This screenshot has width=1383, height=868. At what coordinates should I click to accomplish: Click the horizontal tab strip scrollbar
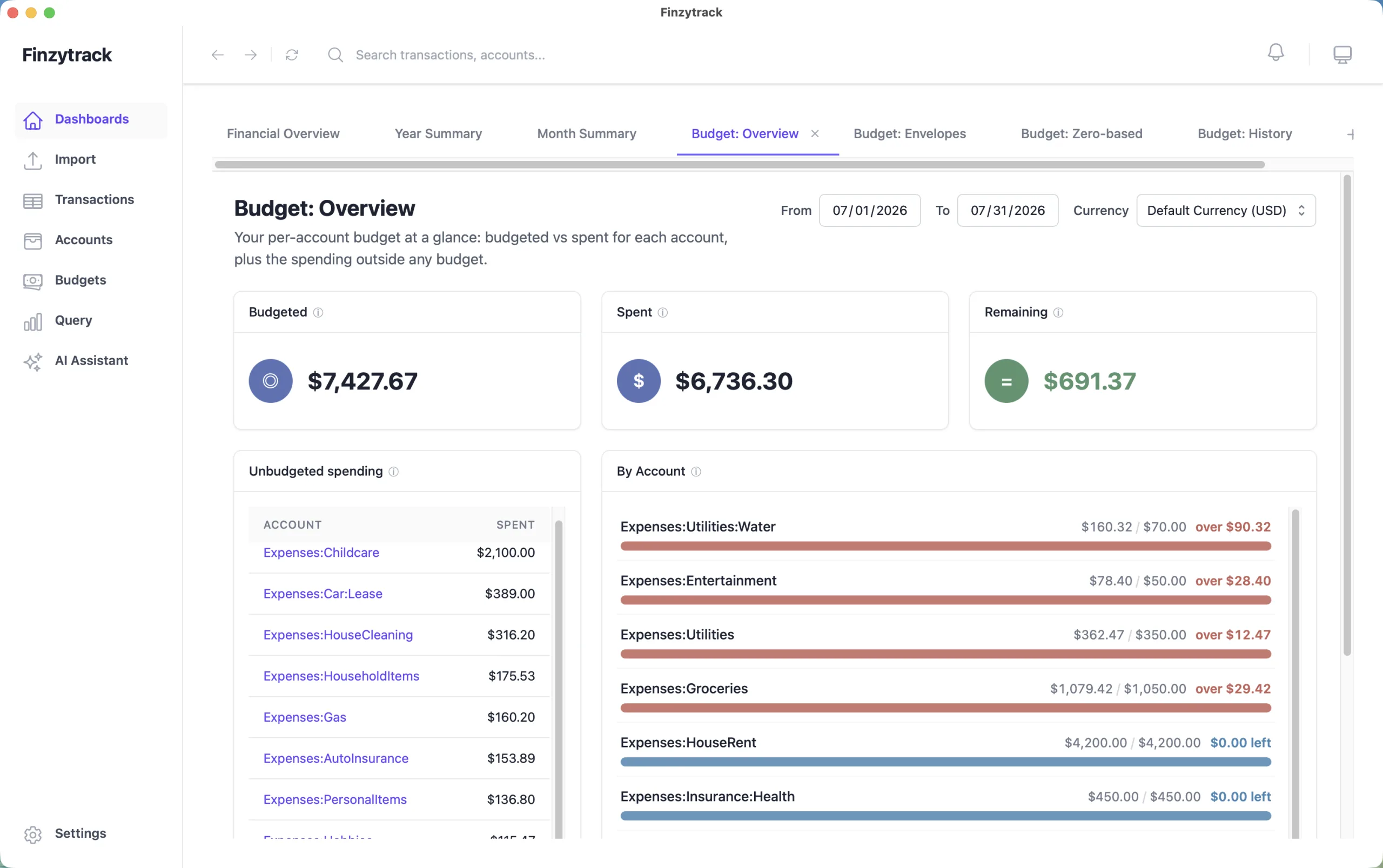pyautogui.click(x=740, y=165)
